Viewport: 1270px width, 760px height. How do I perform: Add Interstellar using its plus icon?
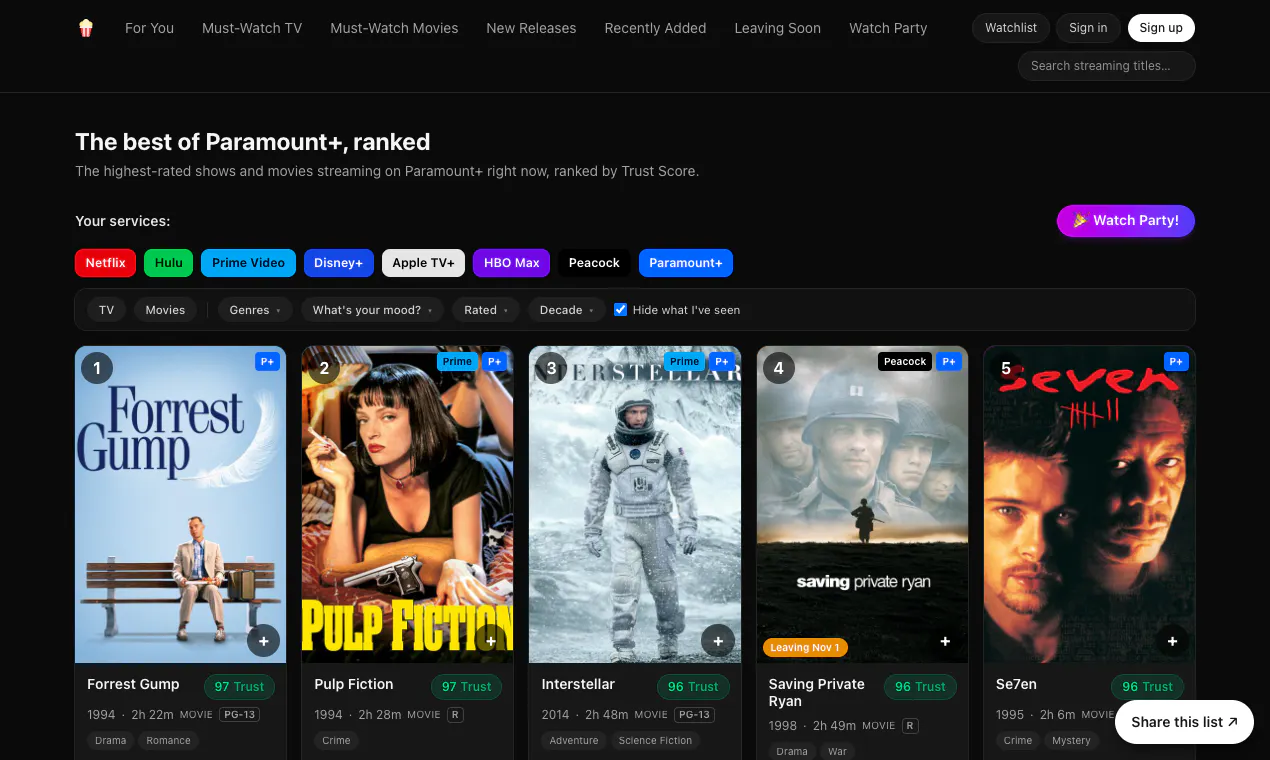(718, 640)
